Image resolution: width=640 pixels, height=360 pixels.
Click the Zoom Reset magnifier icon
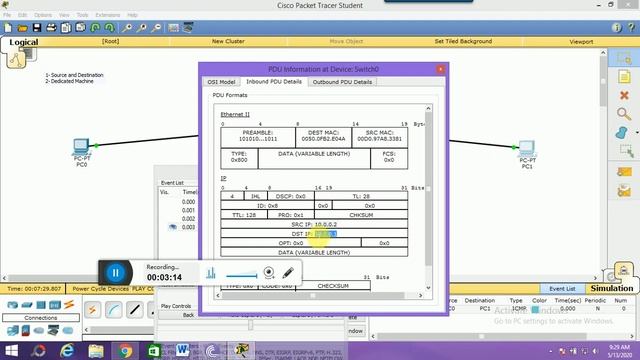point(142,28)
